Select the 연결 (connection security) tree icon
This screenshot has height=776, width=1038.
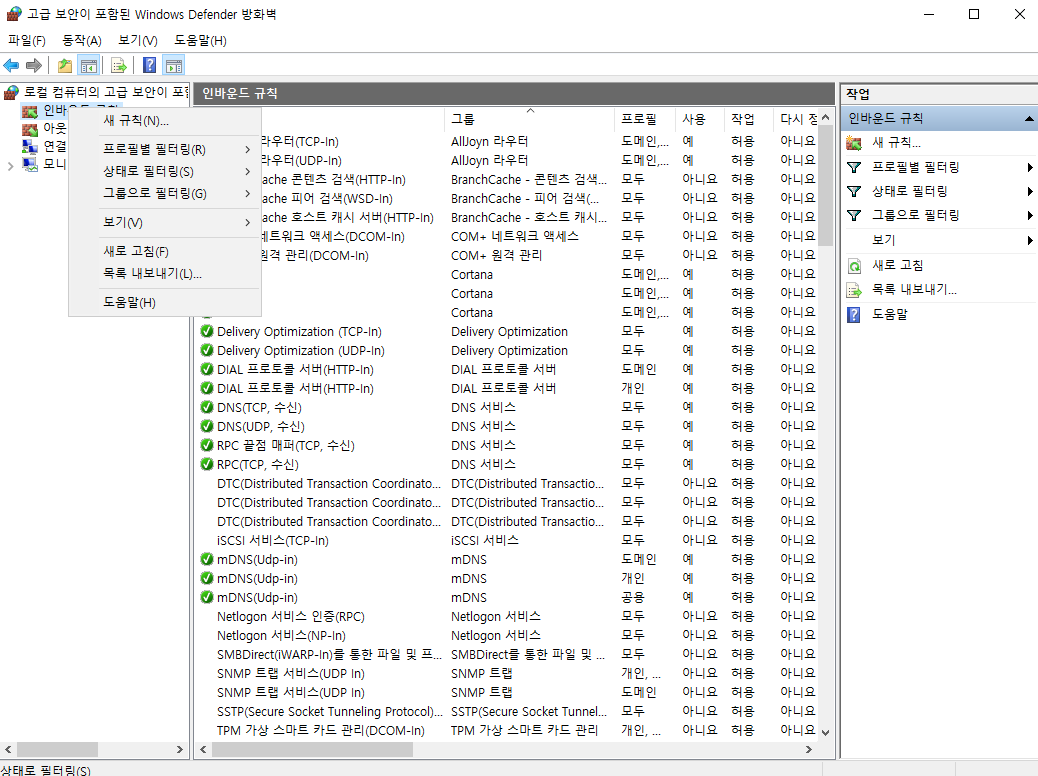click(x=30, y=146)
